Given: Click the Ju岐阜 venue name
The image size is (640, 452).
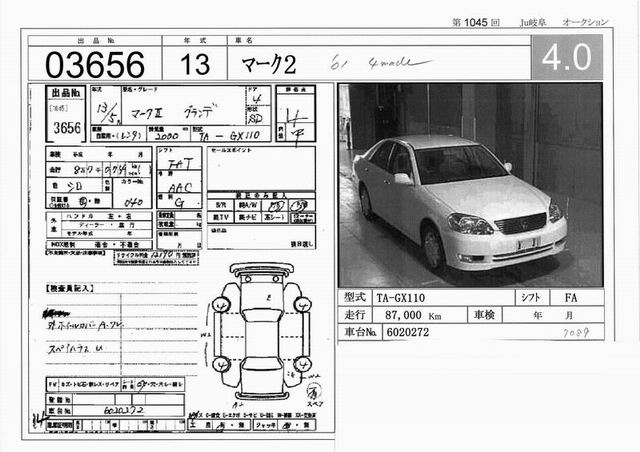Looking at the screenshot, I should point(533,22).
